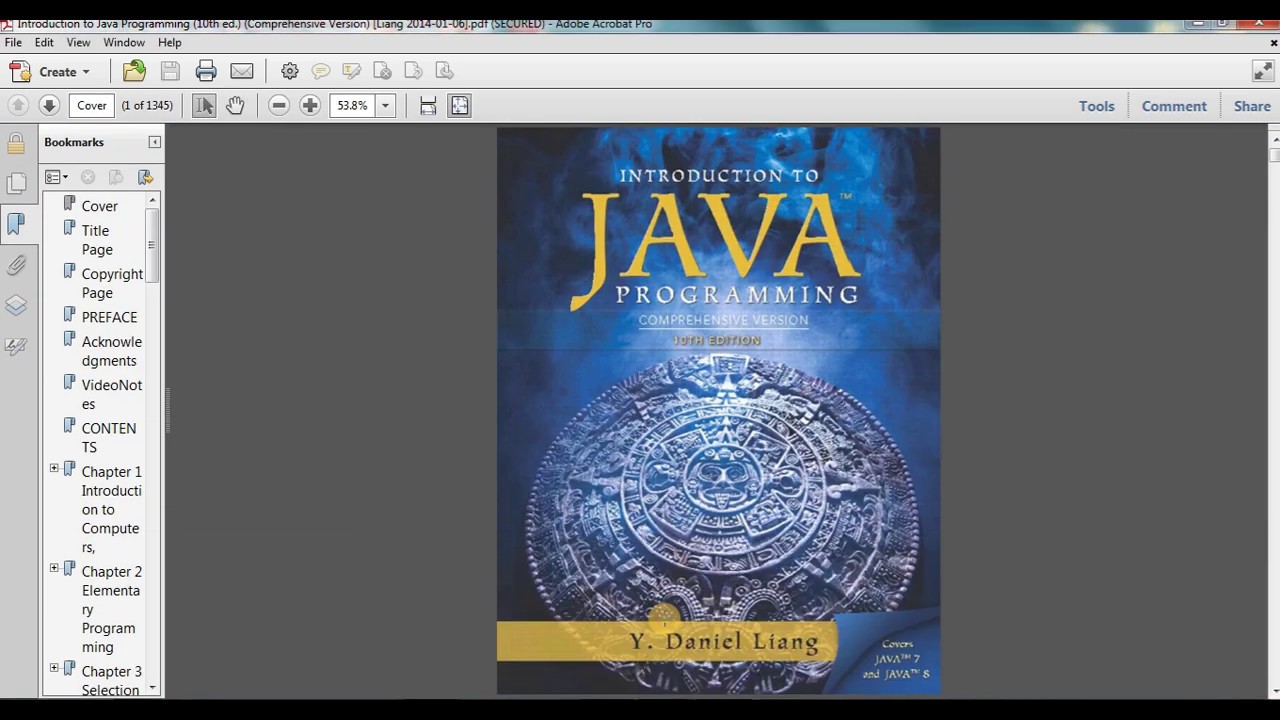Open the Comment pane
Image resolution: width=1280 pixels, height=720 pixels.
1174,106
